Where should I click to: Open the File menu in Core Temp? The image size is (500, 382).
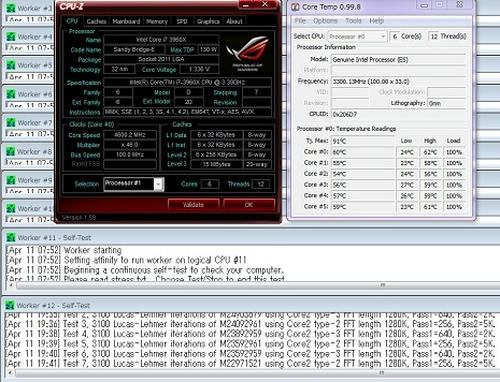(300, 21)
